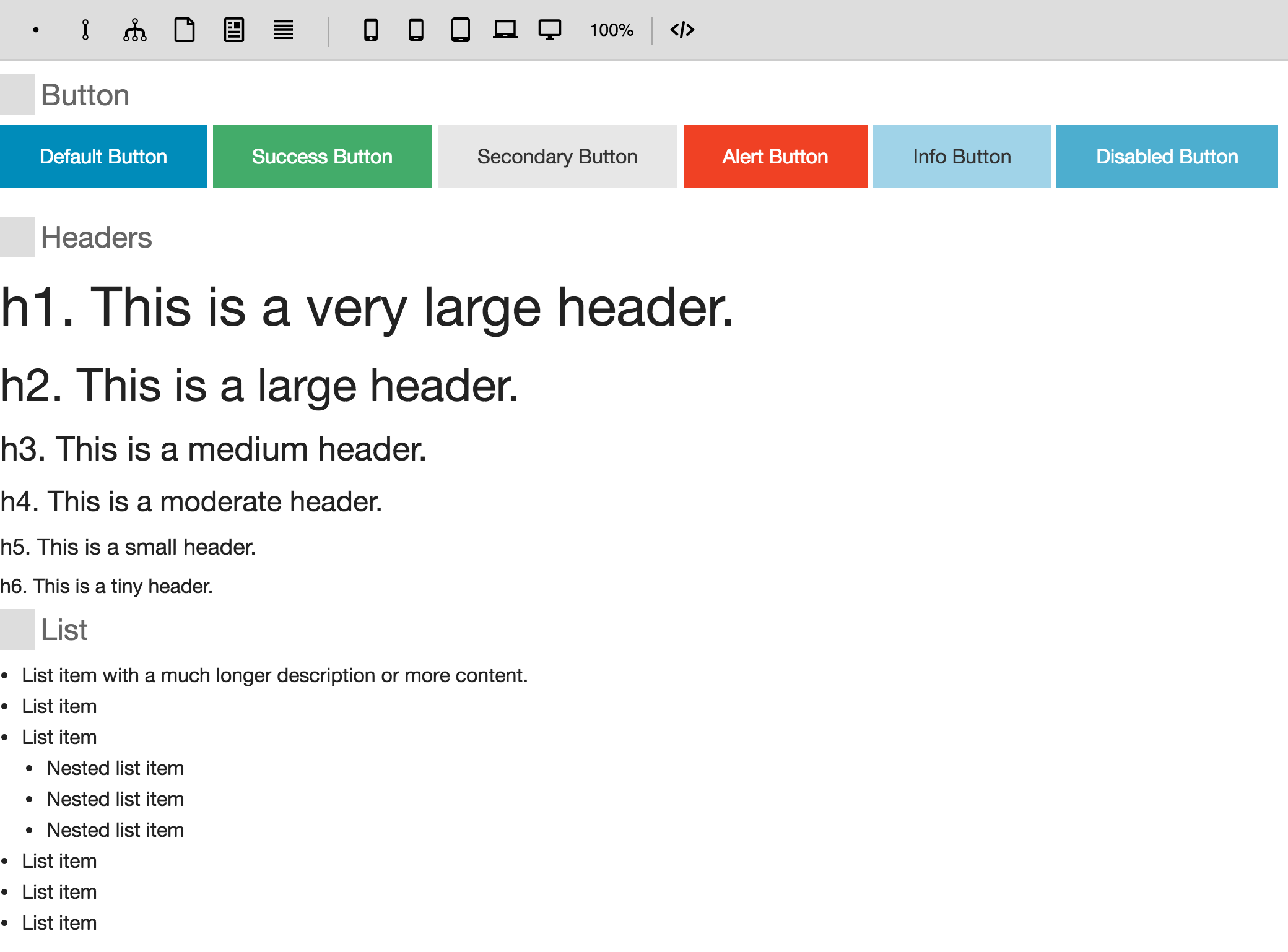Switch to large phone viewport icon
The image size is (1288, 952).
point(416,30)
